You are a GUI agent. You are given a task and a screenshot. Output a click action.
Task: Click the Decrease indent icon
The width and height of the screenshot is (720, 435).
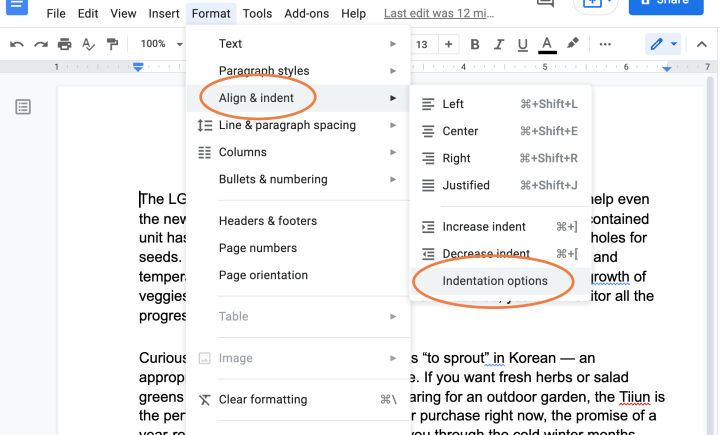(x=428, y=254)
